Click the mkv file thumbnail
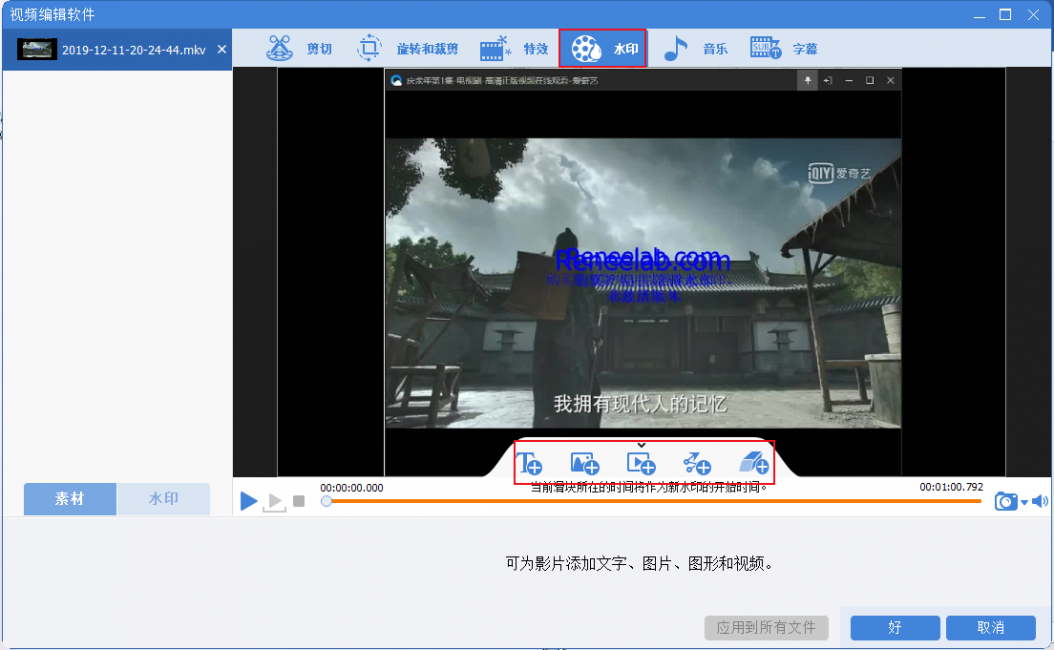 click(37, 50)
